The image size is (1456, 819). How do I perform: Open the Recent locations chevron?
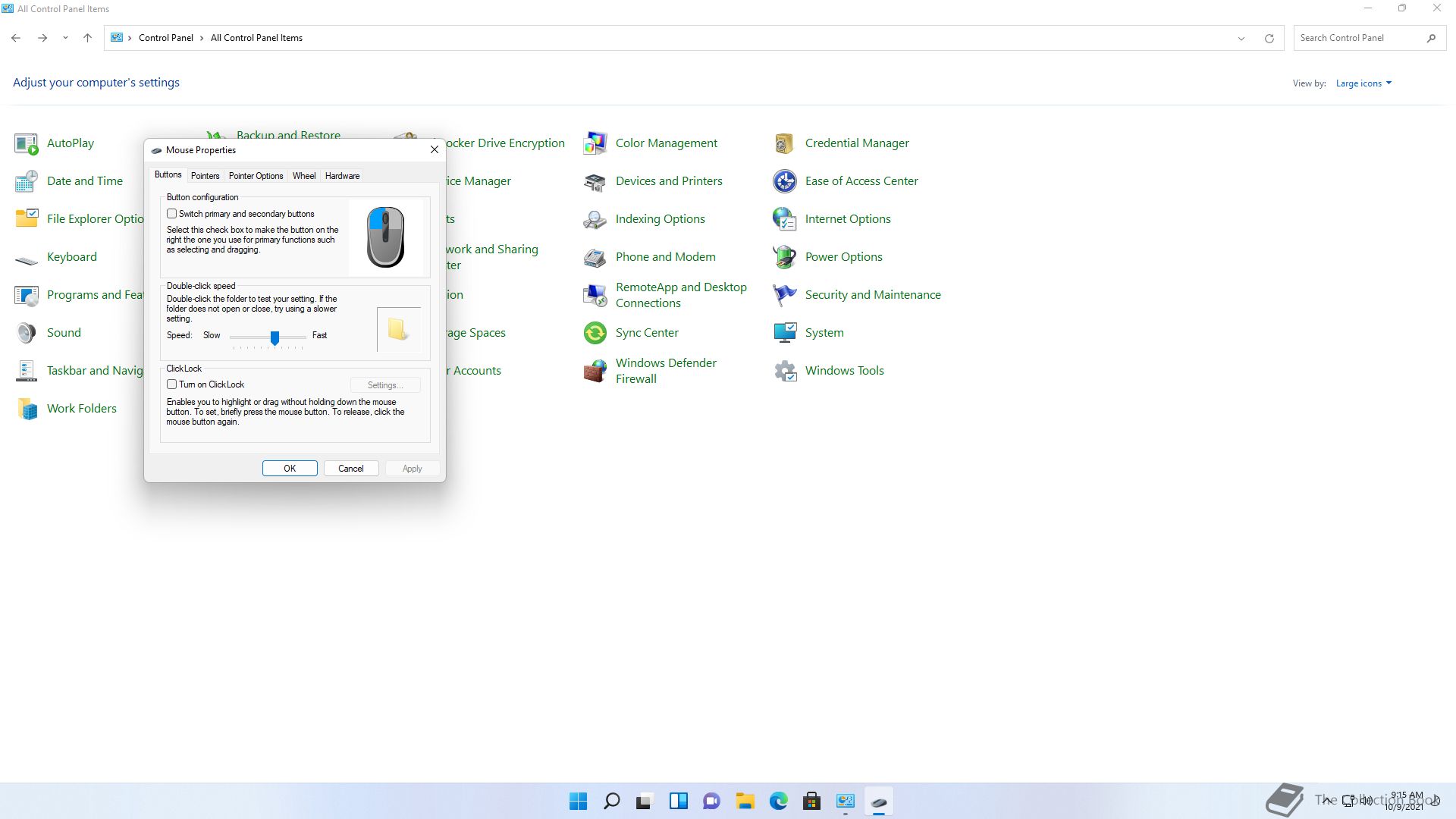point(65,38)
